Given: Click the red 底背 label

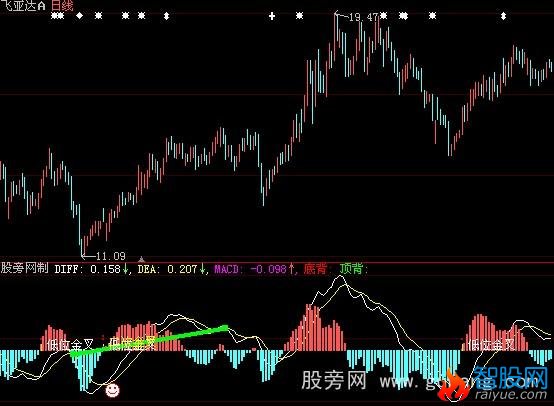Looking at the screenshot, I should 316,269.
